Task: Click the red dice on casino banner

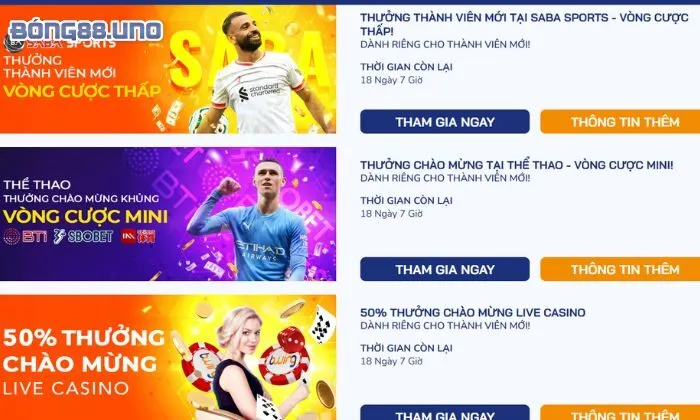Action: tap(292, 339)
